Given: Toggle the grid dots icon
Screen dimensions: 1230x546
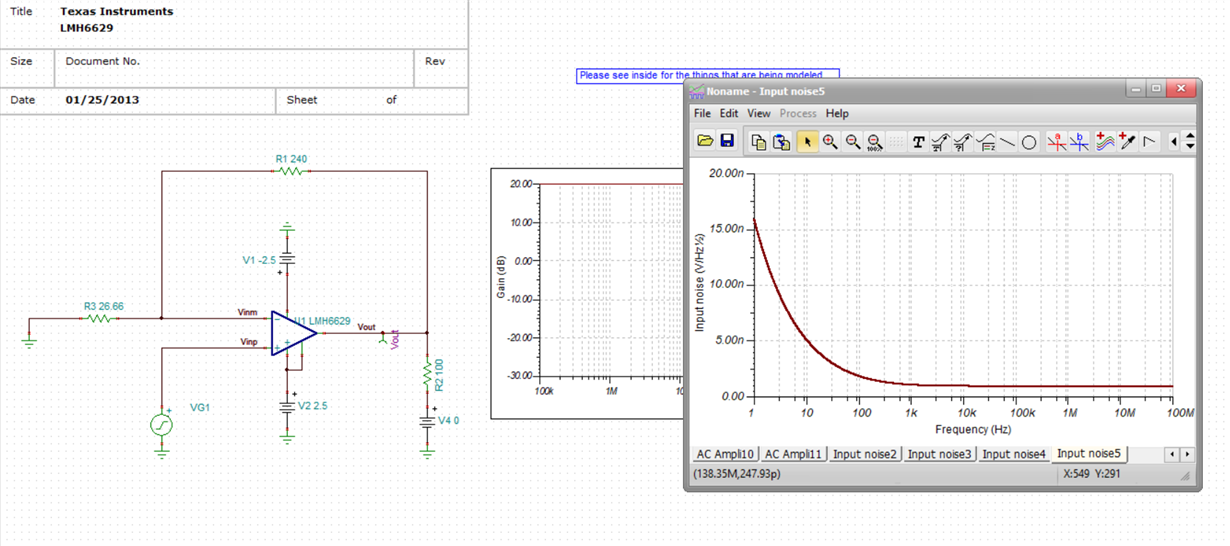Looking at the screenshot, I should [x=896, y=142].
